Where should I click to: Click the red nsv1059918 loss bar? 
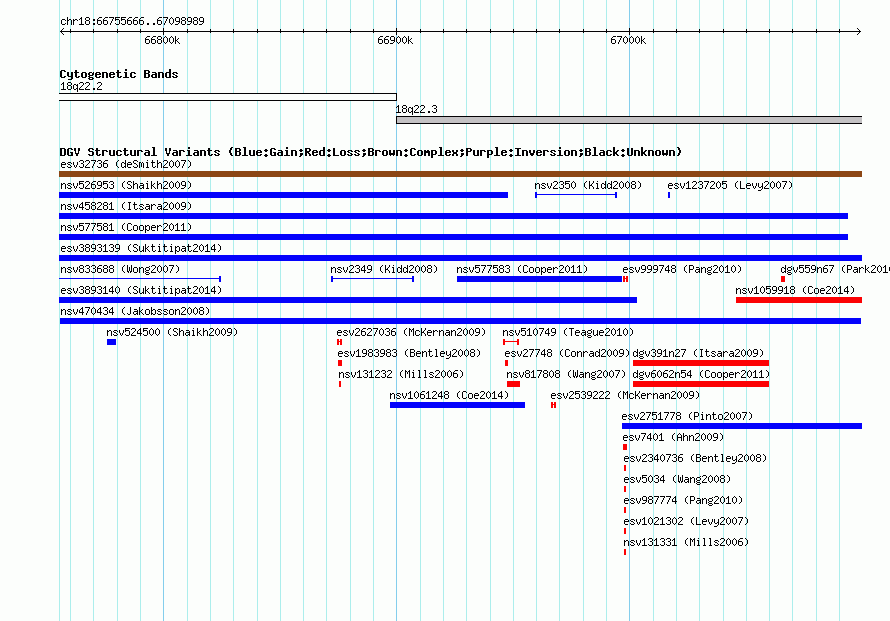(x=799, y=300)
